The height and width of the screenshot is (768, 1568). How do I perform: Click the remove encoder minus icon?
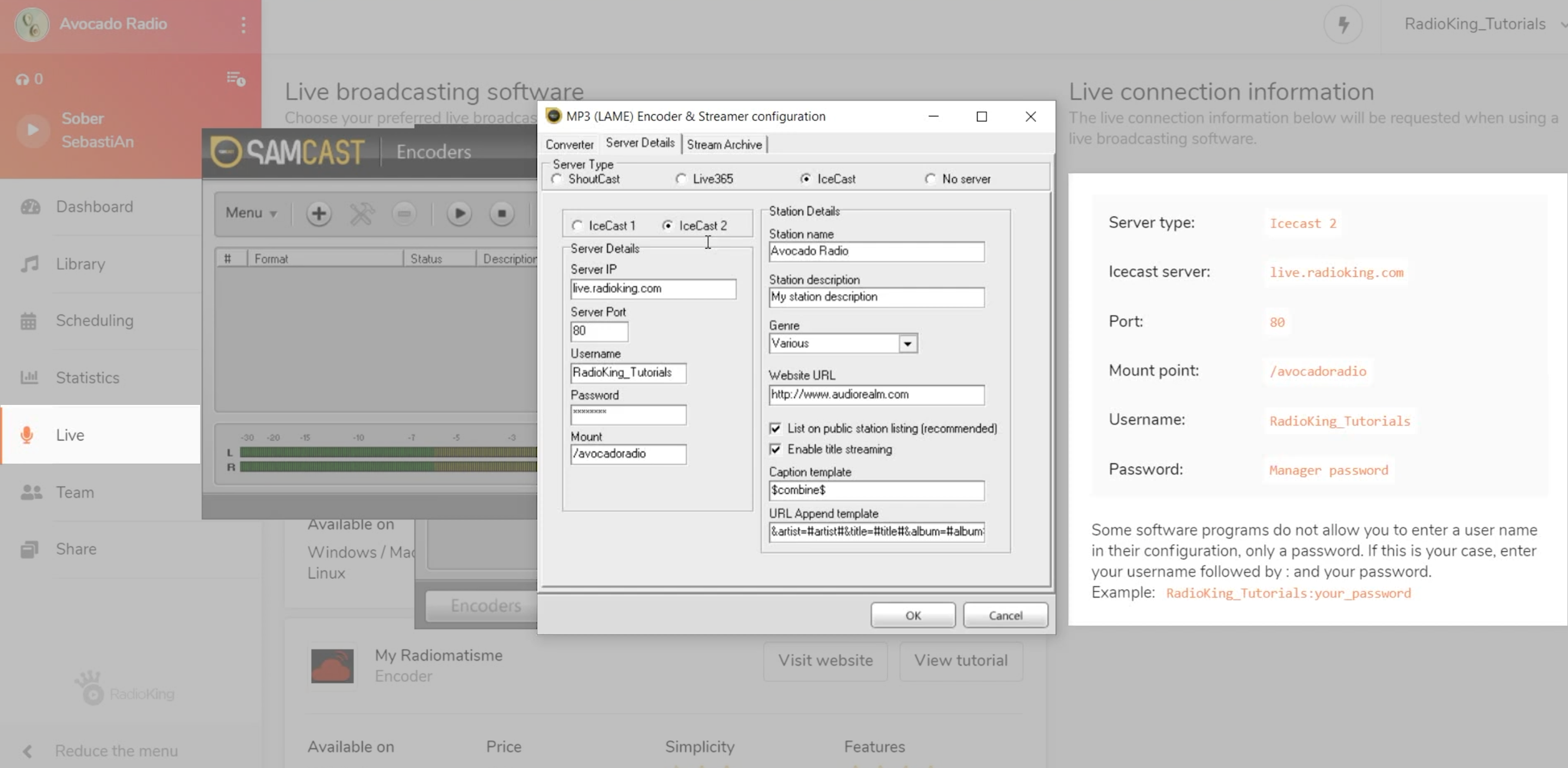pyautogui.click(x=404, y=214)
